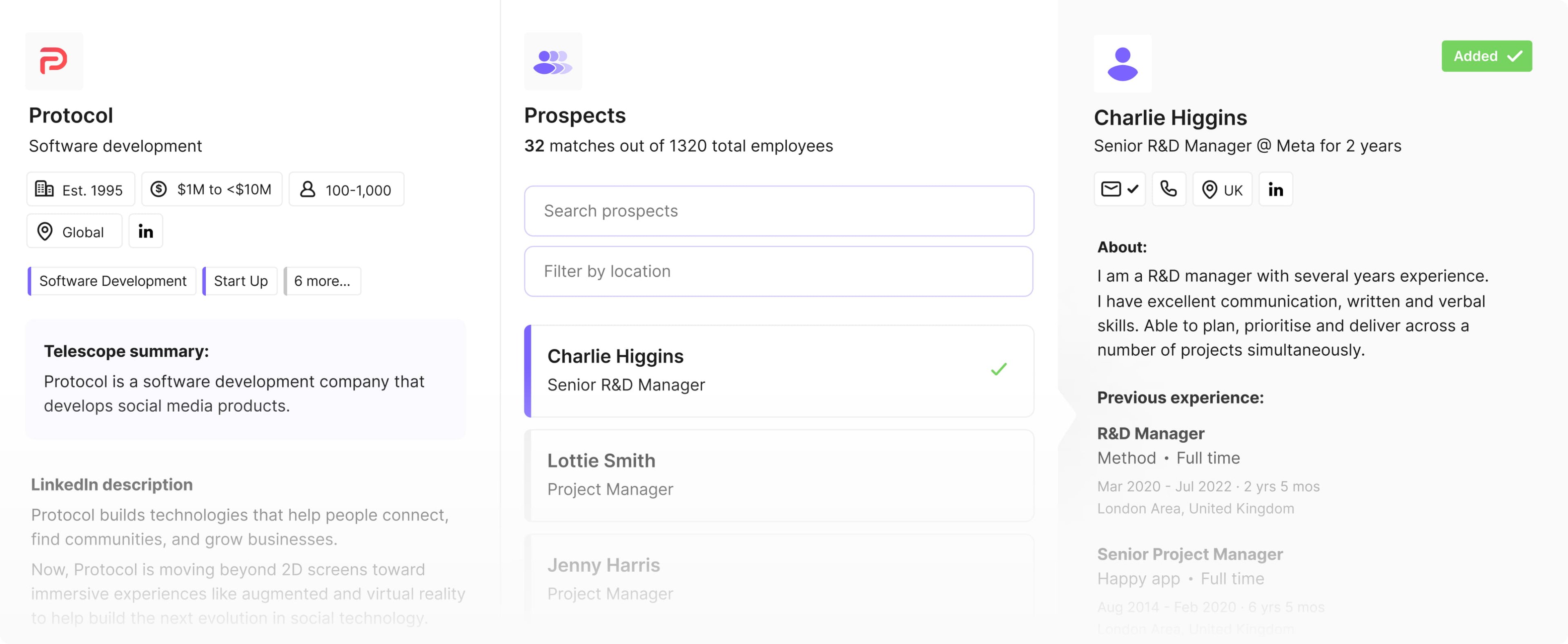
Task: Click the Prospects people icon
Action: tap(553, 61)
